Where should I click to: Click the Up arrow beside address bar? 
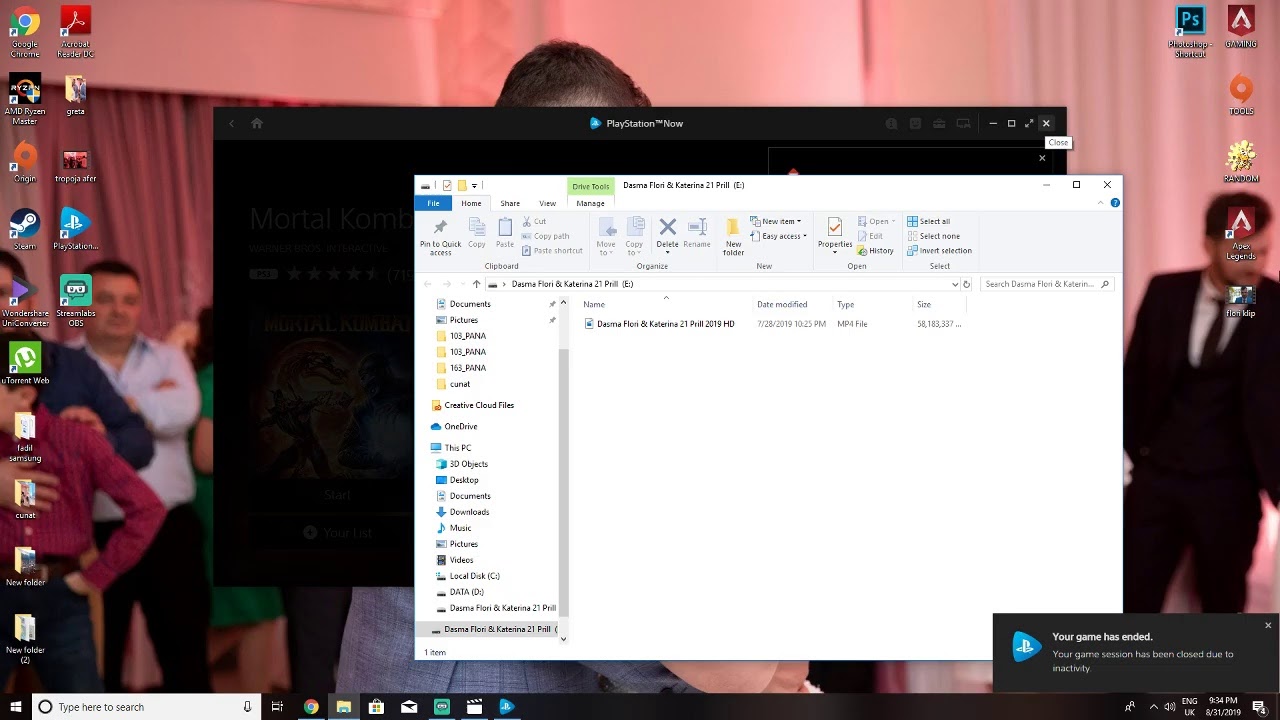click(476, 284)
